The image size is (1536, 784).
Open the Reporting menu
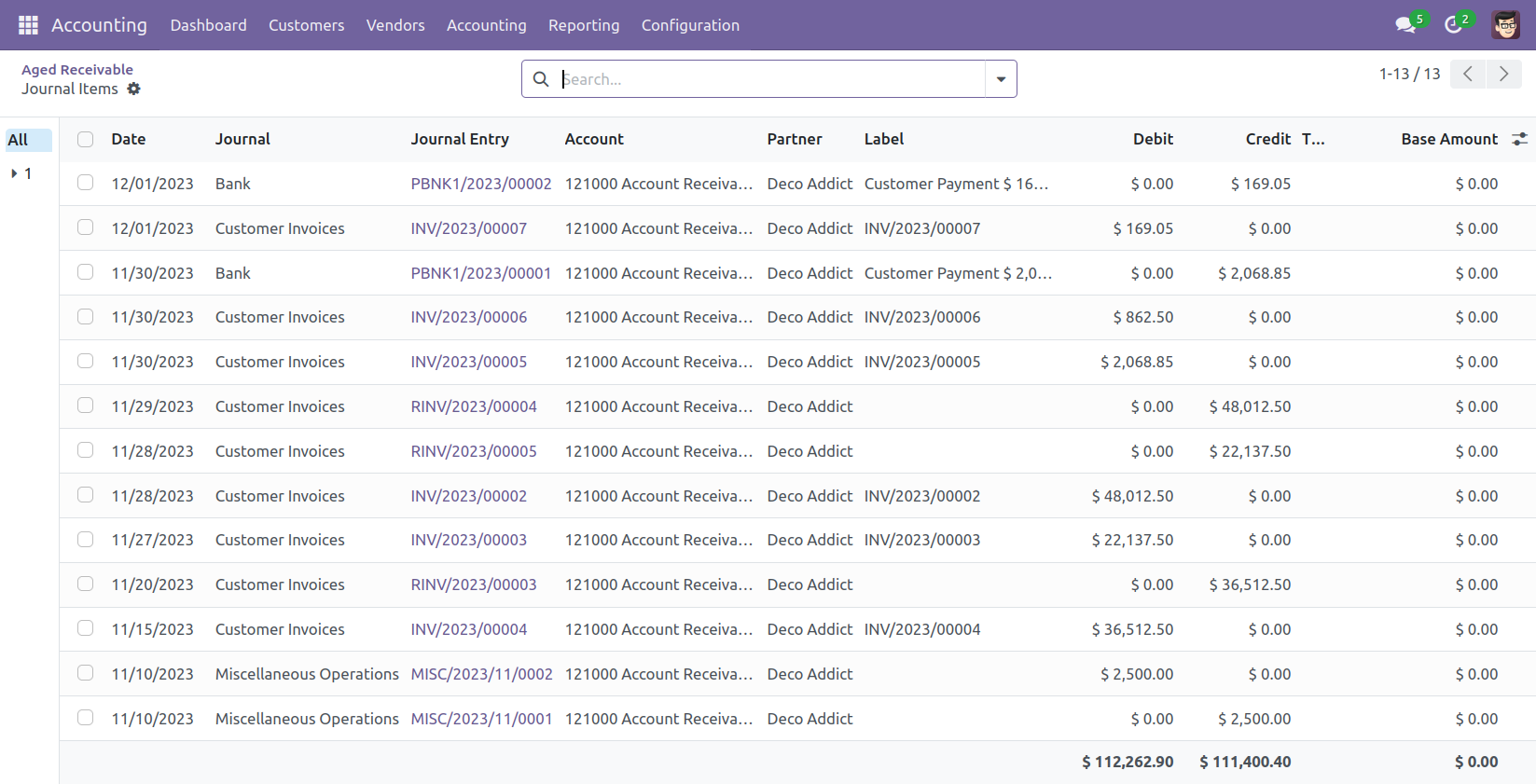tap(584, 25)
